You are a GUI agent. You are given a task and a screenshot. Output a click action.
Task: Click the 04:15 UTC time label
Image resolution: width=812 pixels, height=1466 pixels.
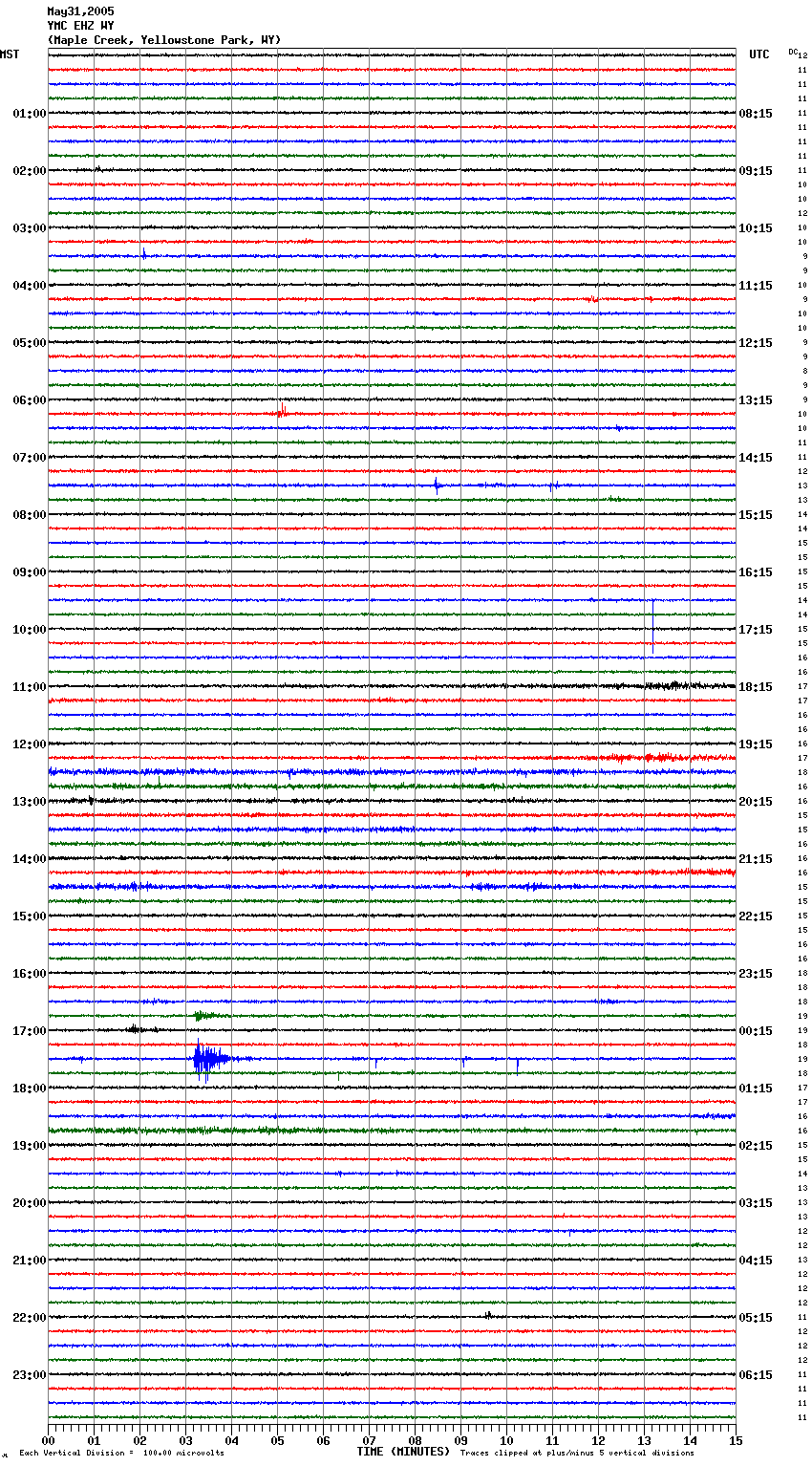click(x=756, y=1261)
